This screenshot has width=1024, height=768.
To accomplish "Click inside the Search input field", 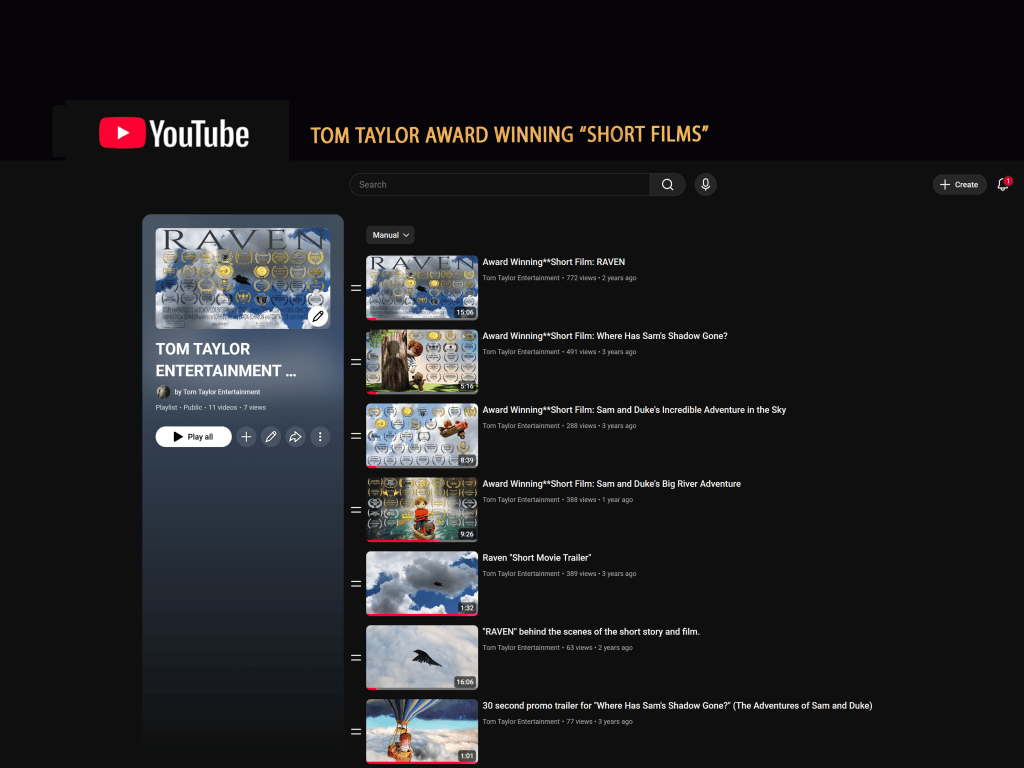I will pyautogui.click(x=500, y=185).
